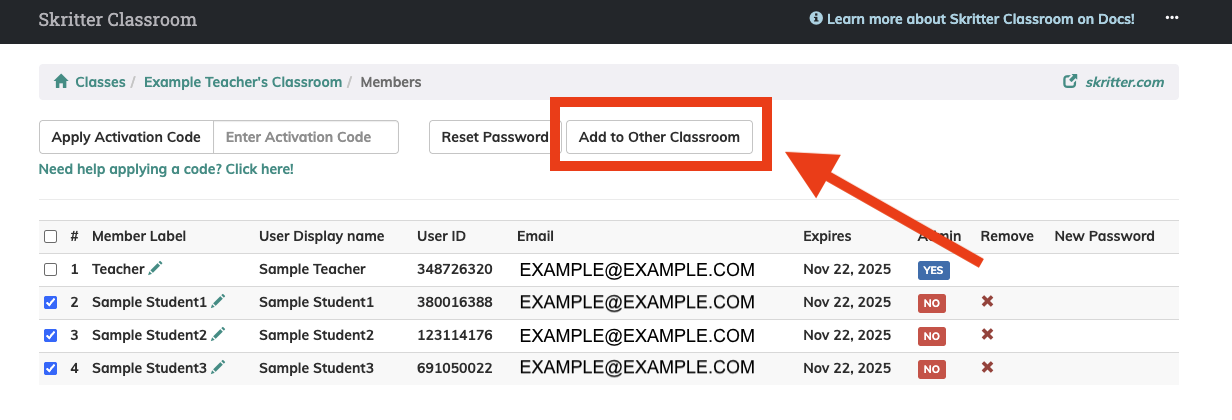Click the Remove column header
Image resolution: width=1232 pixels, height=420 pixels.
pyautogui.click(x=1007, y=237)
